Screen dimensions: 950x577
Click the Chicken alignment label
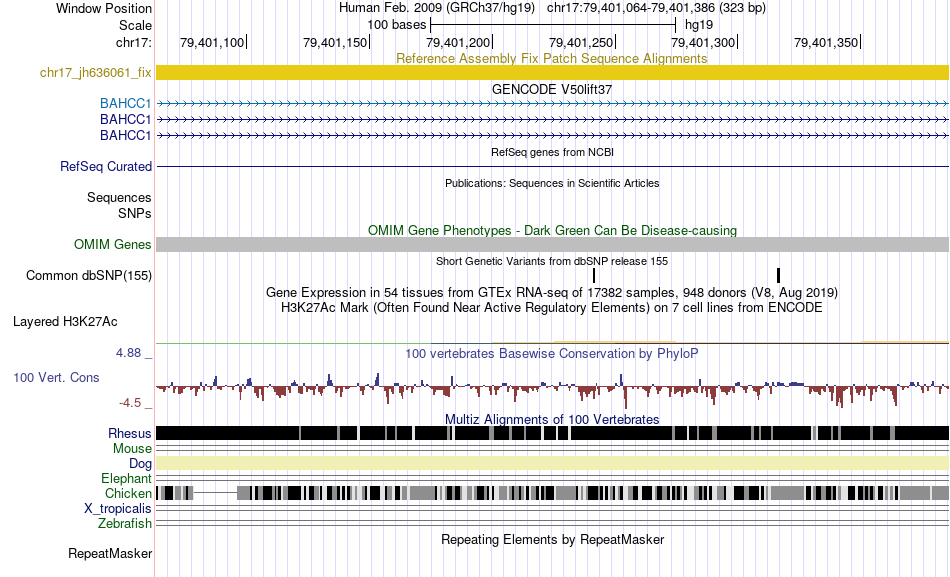pyautogui.click(x=128, y=493)
